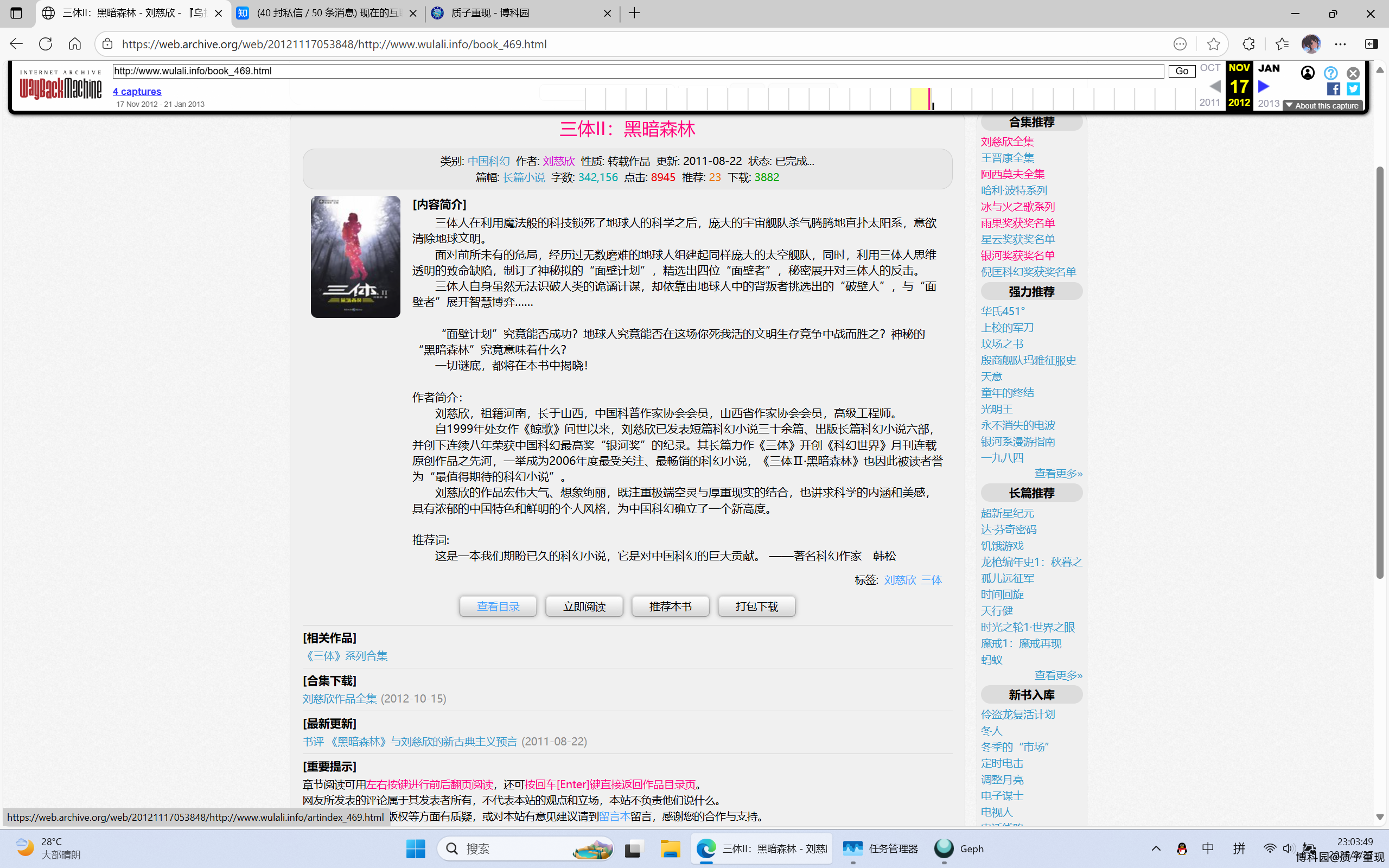Open the 4 captures link
1389x868 pixels.
tap(137, 91)
